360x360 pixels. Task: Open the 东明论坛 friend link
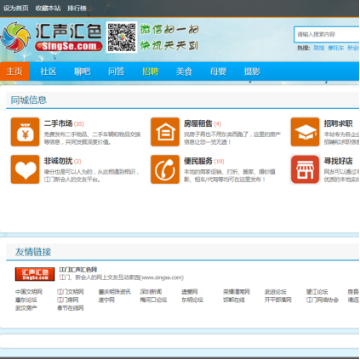click(x=192, y=300)
